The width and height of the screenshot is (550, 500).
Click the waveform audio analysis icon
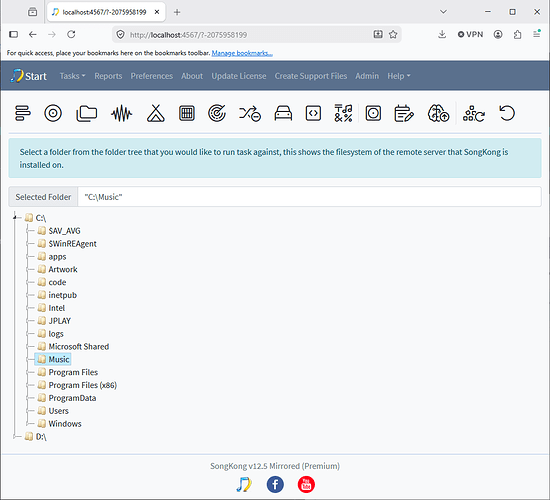121,114
